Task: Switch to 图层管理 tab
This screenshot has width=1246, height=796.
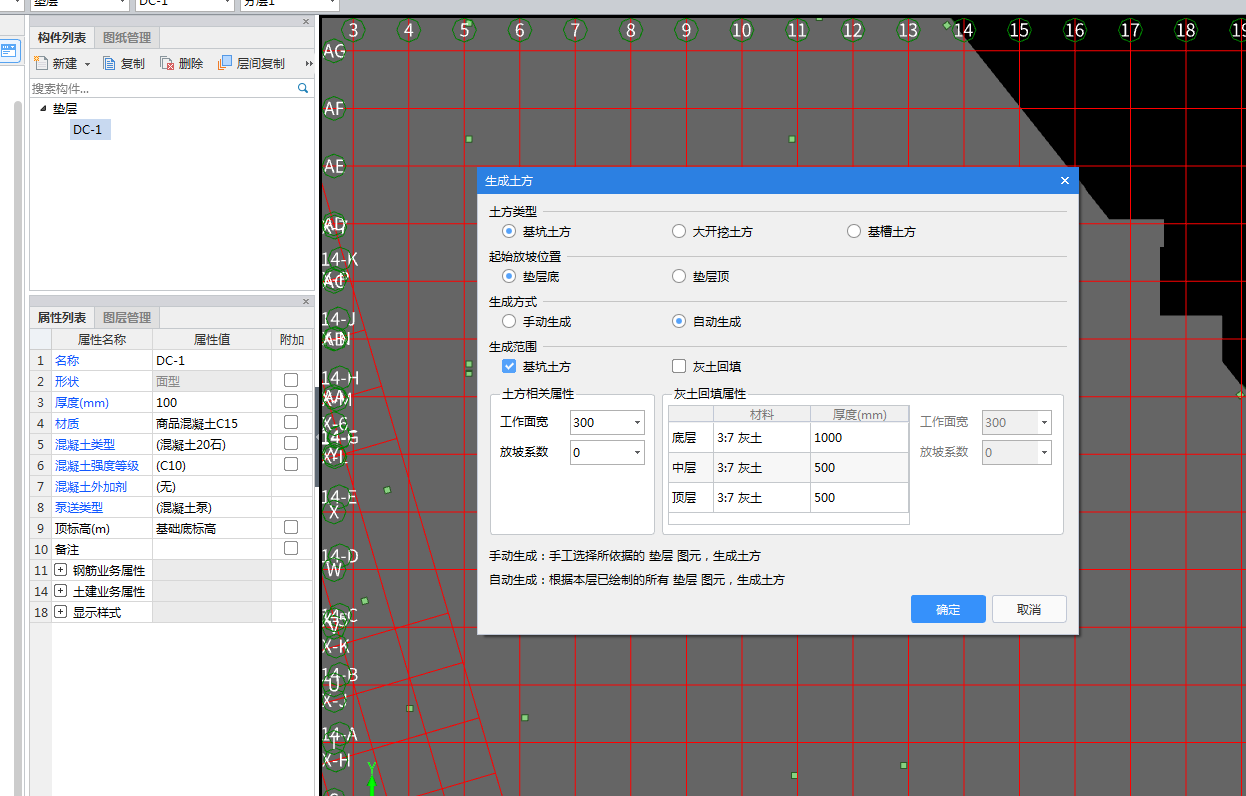Action: point(127,318)
